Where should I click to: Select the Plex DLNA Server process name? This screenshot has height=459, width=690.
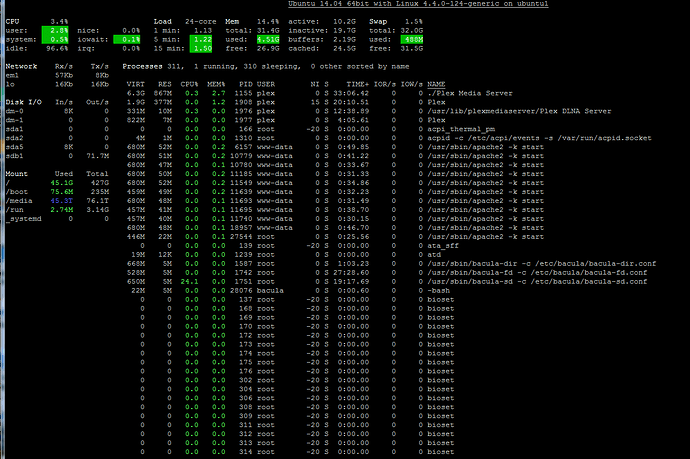point(519,111)
